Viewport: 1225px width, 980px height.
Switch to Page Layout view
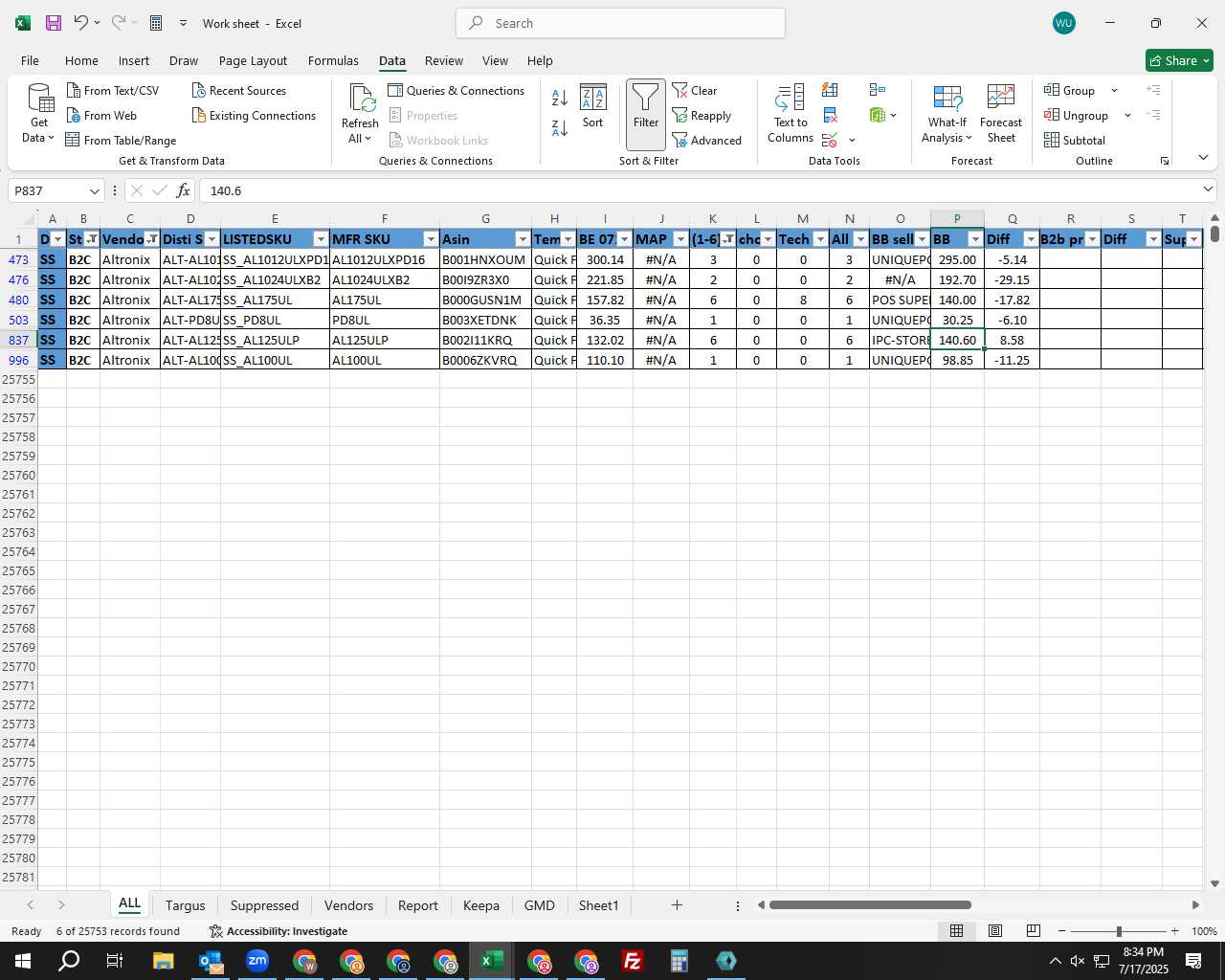(x=995, y=931)
